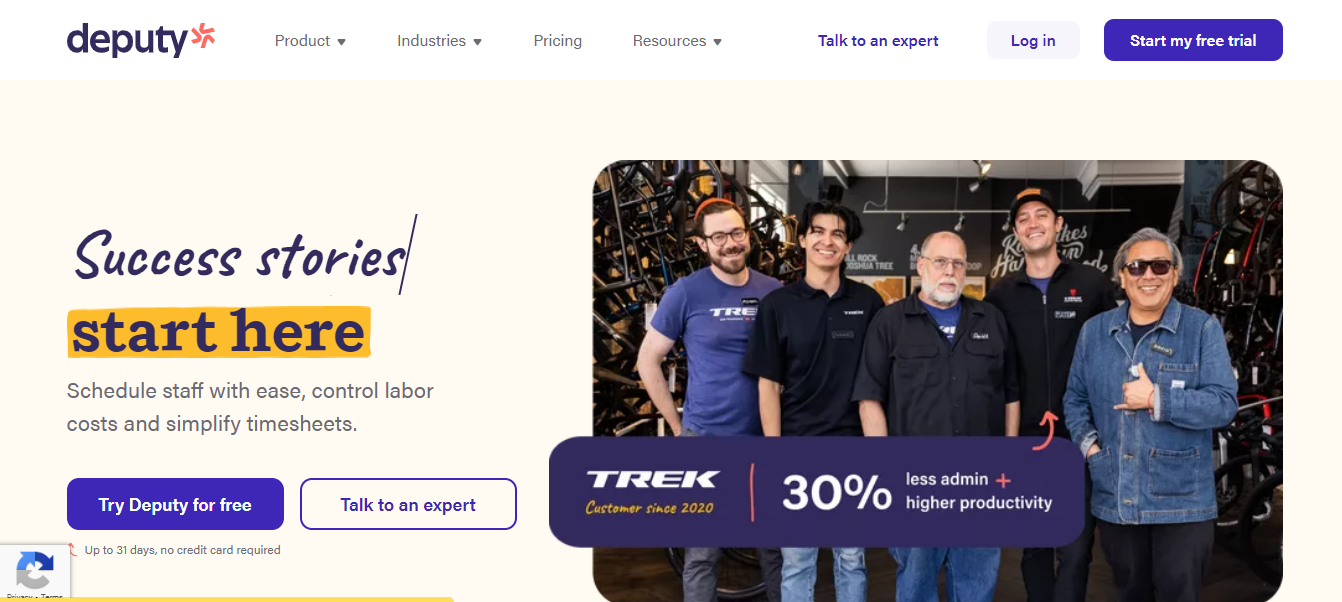Click the Deputy logo
Viewport: 1342px width, 602px height.
(x=141, y=40)
